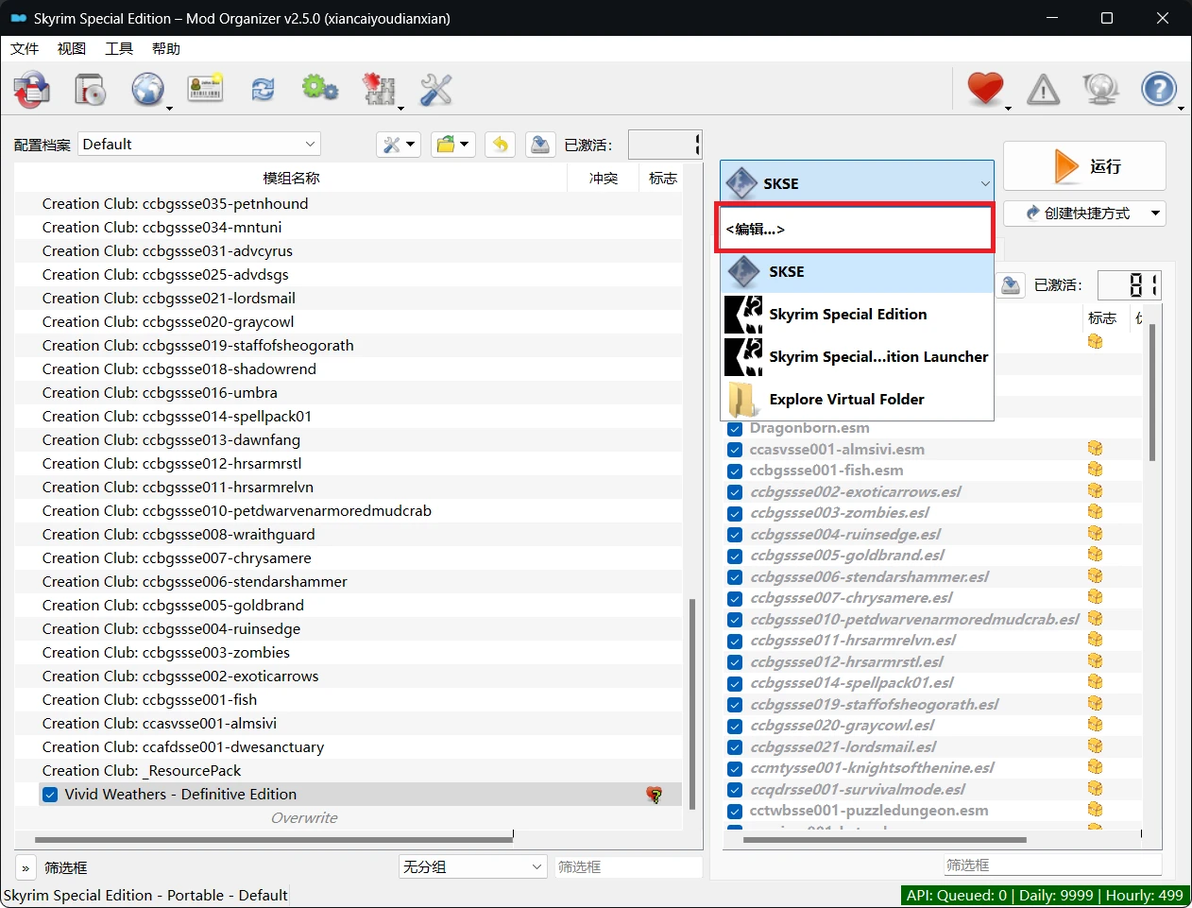Click the update globe icon

(x=1100, y=89)
